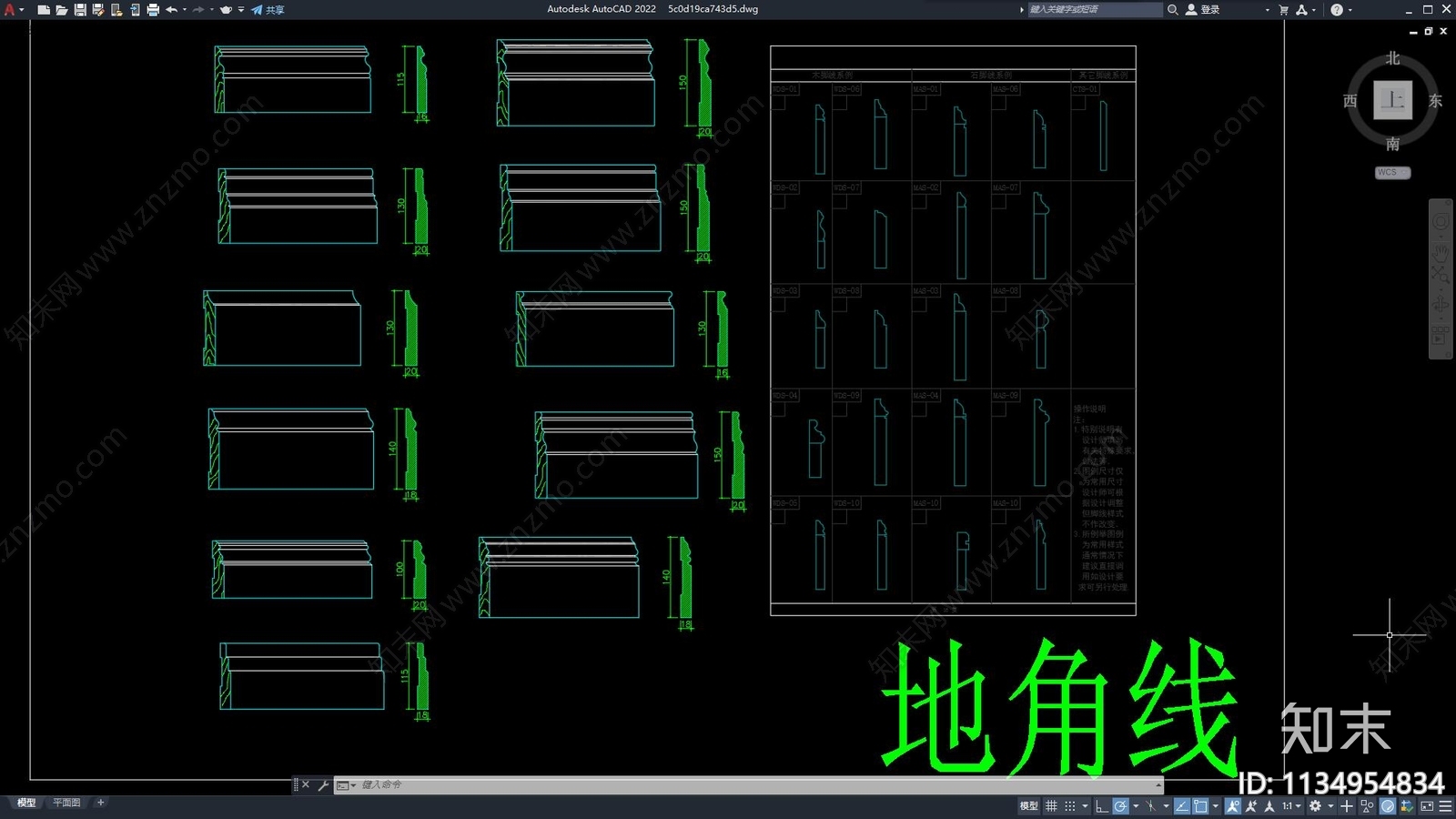Screen dimensions: 1456x819
Task: Click the 模型 button on the status bar
Action: [1028, 804]
